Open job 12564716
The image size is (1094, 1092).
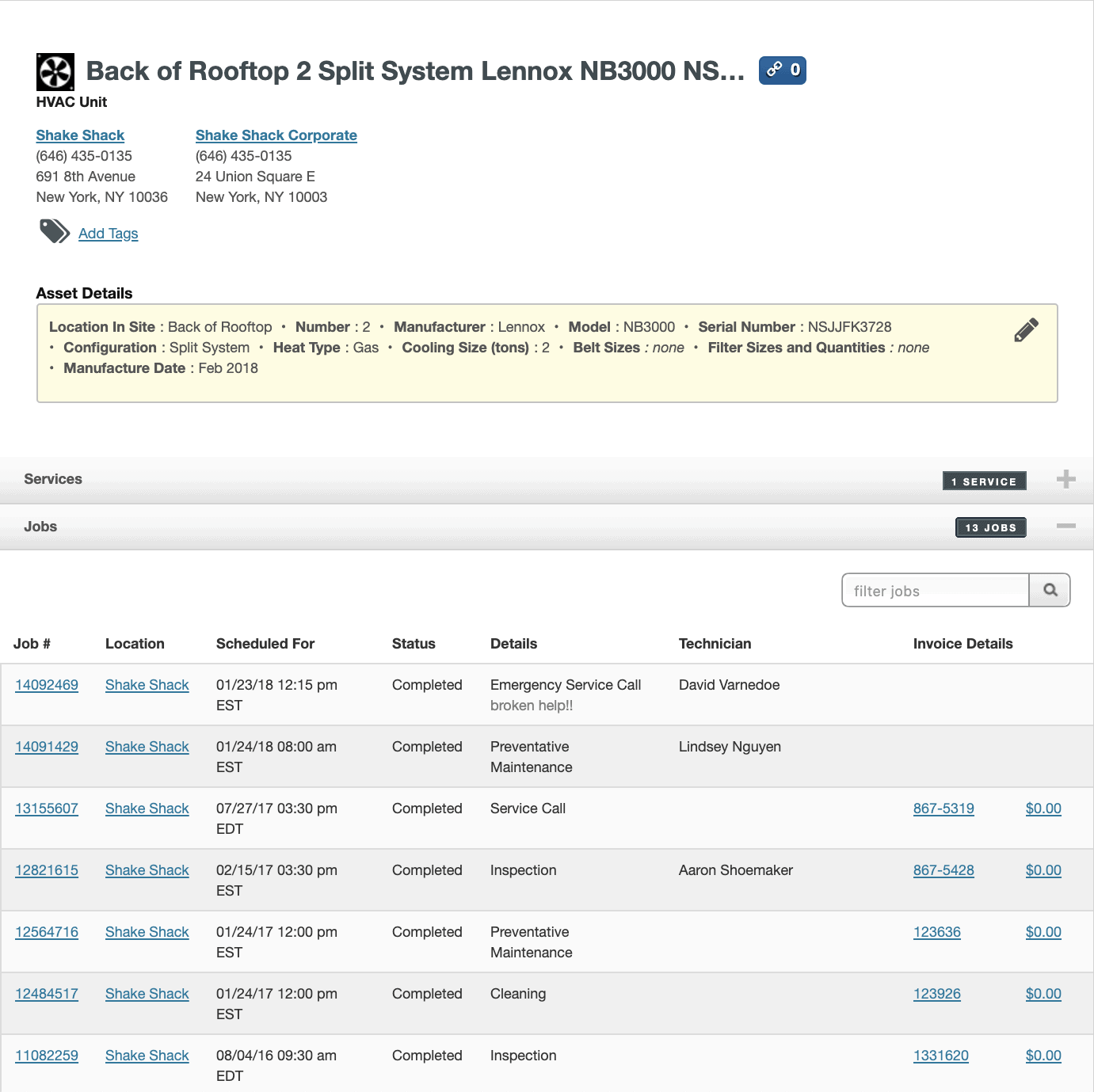click(x=47, y=932)
